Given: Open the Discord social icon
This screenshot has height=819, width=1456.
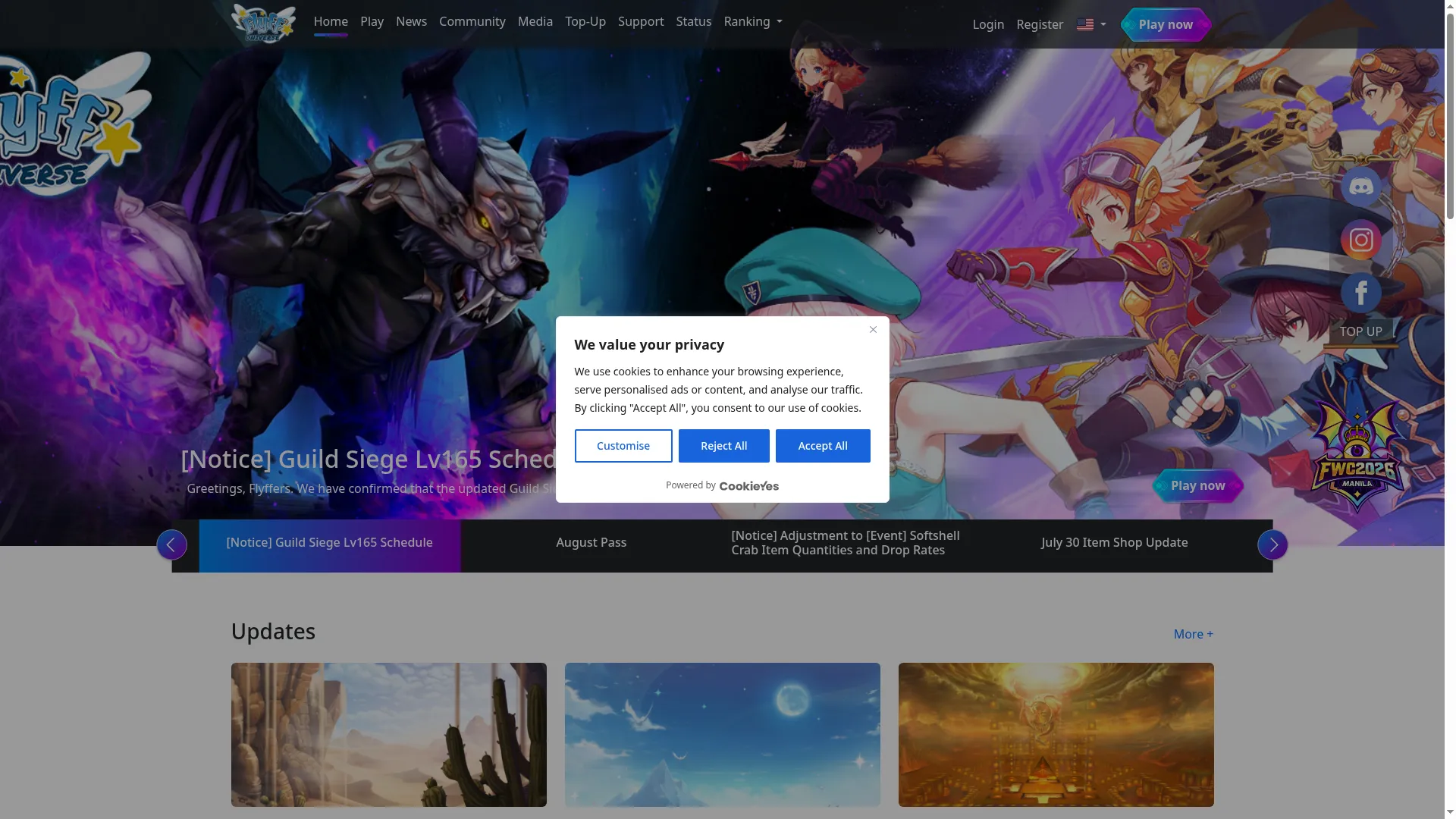Looking at the screenshot, I should [1360, 187].
